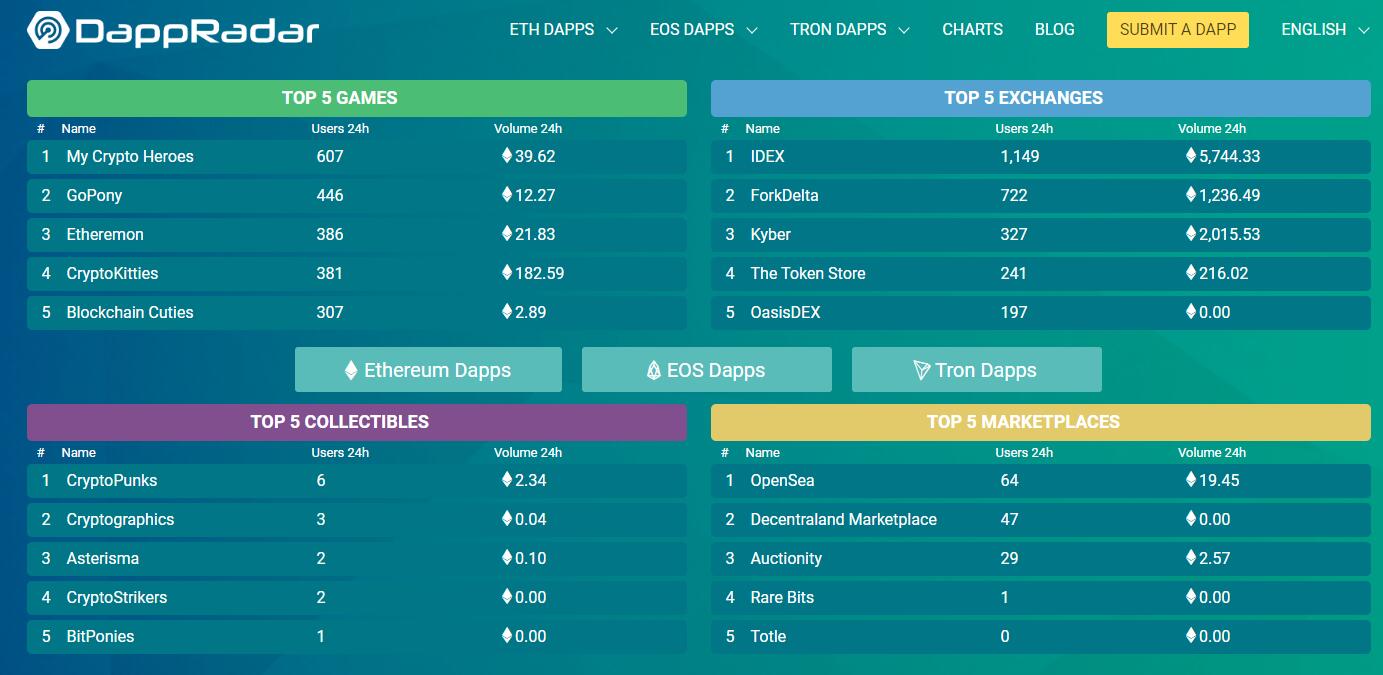Screen dimensions: 1383x675
Task: Click ForkDelta volume value 1,236.49
Action: pos(1229,196)
